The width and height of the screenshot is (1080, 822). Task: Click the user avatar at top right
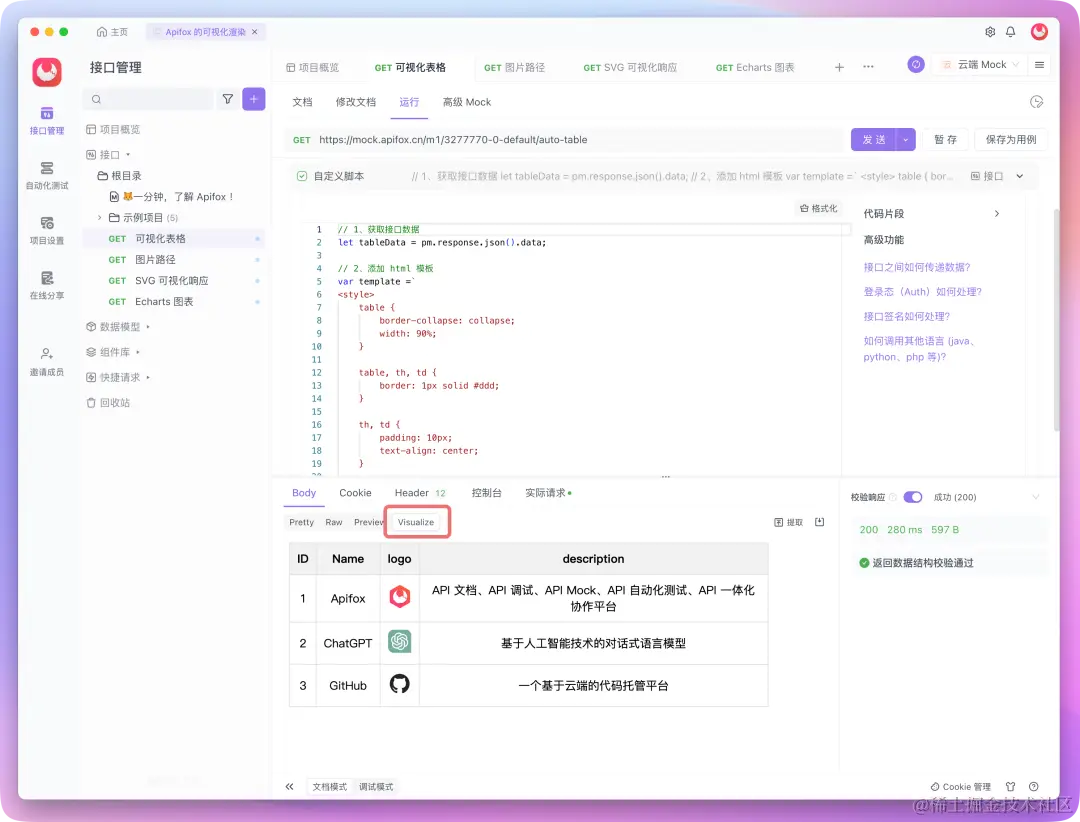1039,32
